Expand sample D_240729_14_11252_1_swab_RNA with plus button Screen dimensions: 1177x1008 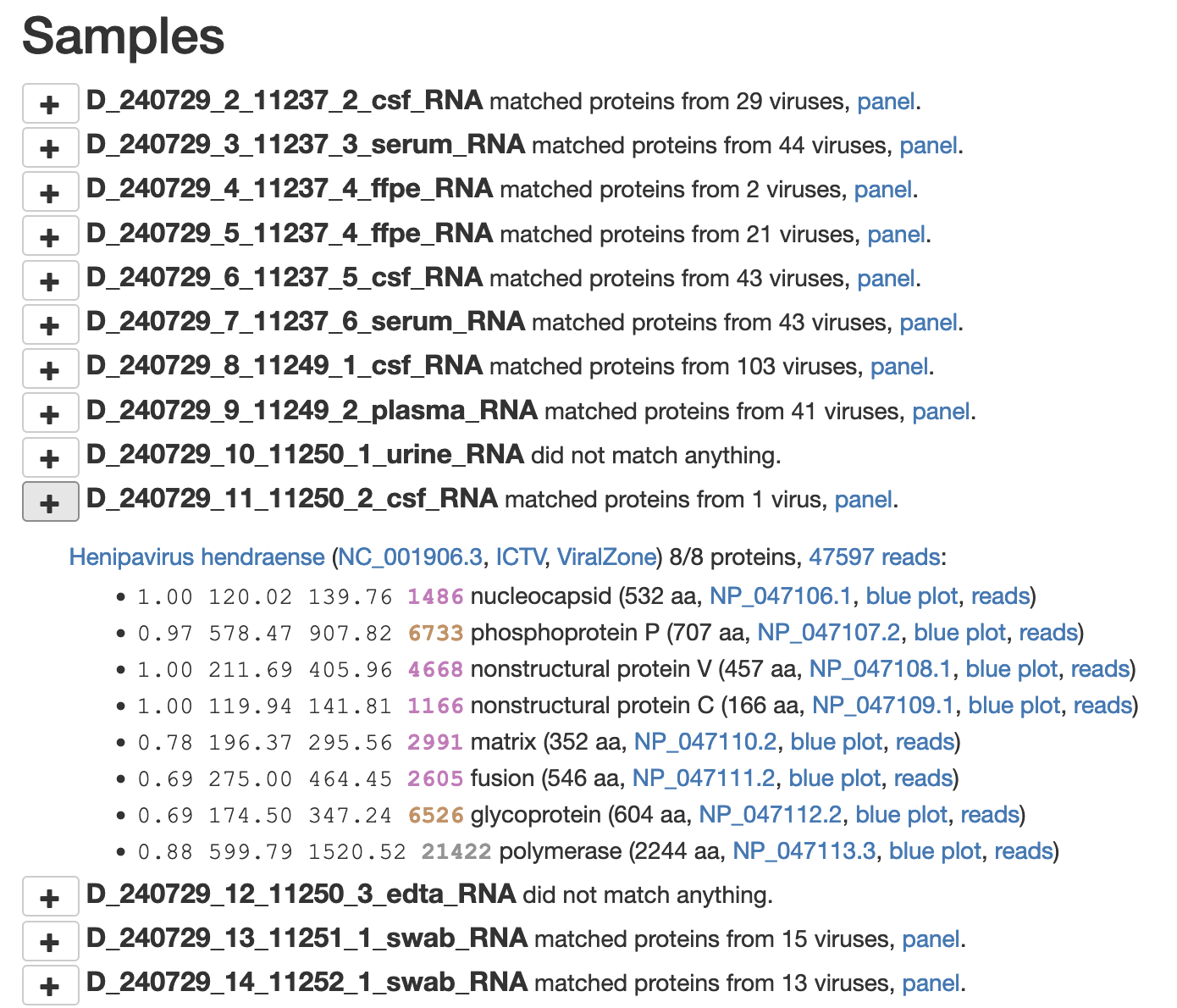[50, 986]
